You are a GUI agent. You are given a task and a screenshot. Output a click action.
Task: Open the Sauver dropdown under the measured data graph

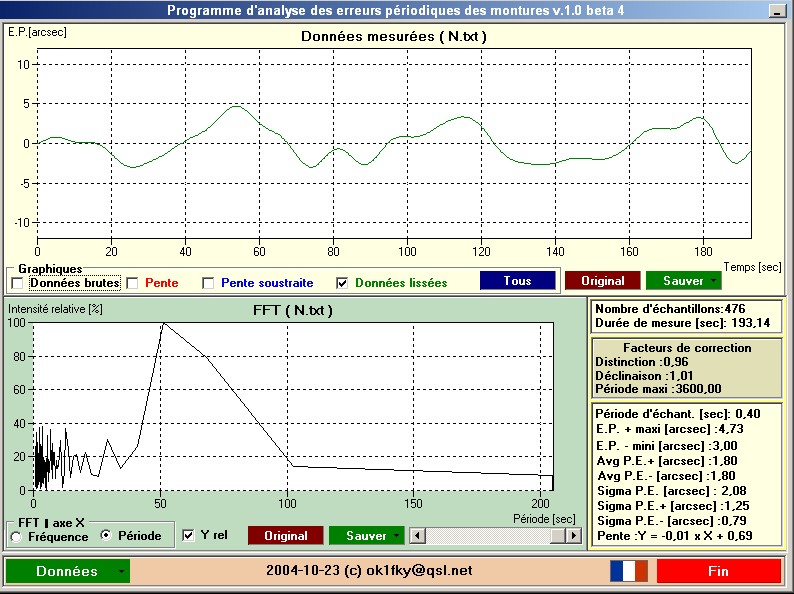click(x=713, y=281)
